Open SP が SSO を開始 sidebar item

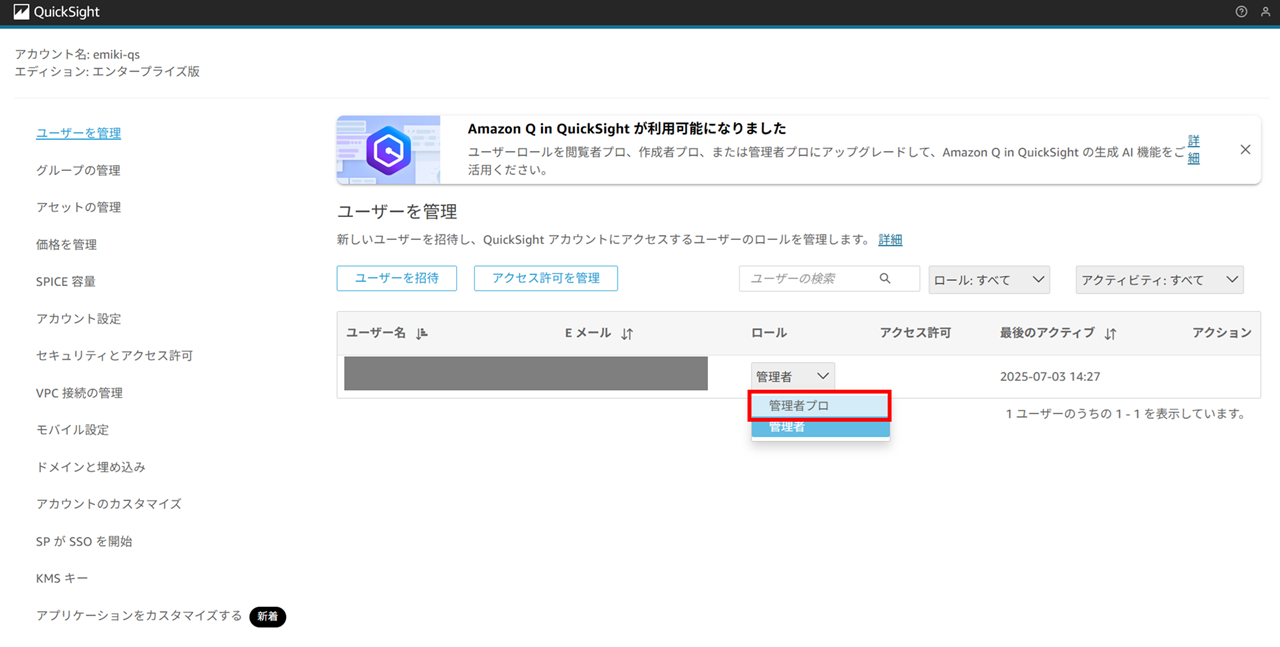(84, 541)
